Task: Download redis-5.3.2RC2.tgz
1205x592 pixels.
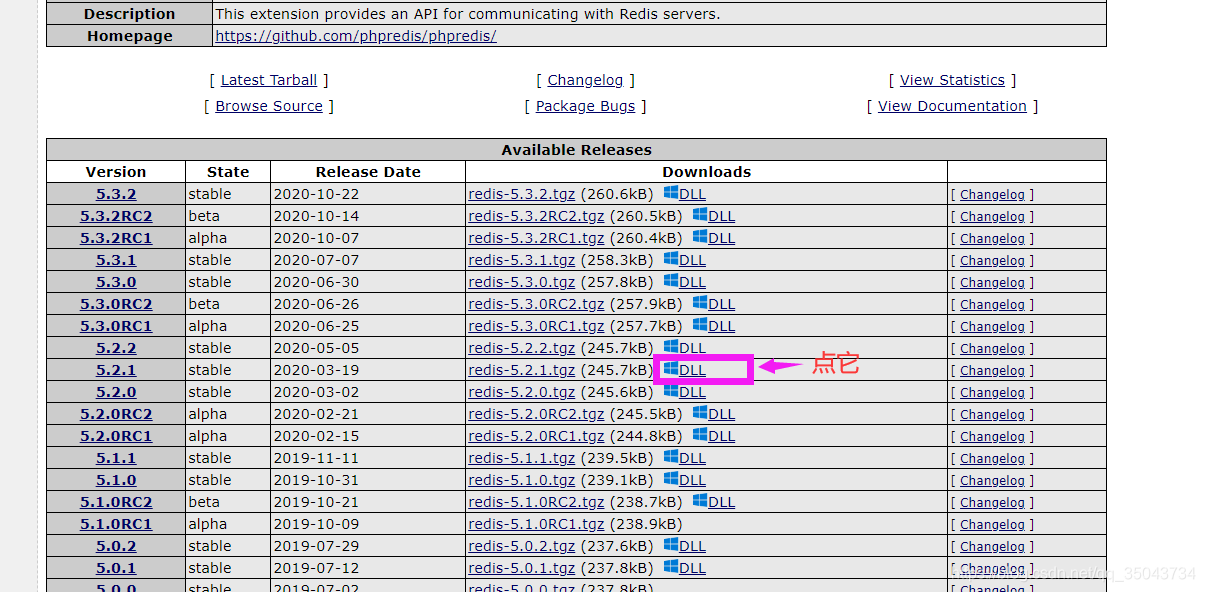Action: pos(536,216)
